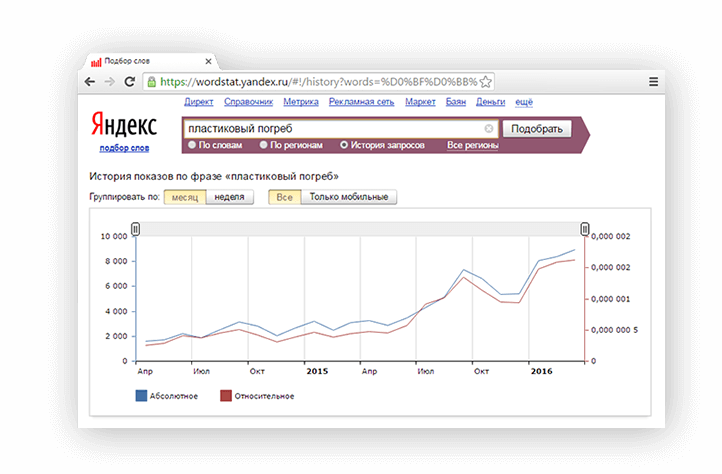Viewport: 722px width, 474px height.
Task: Expand the ещё services menu
Action: tap(524, 102)
